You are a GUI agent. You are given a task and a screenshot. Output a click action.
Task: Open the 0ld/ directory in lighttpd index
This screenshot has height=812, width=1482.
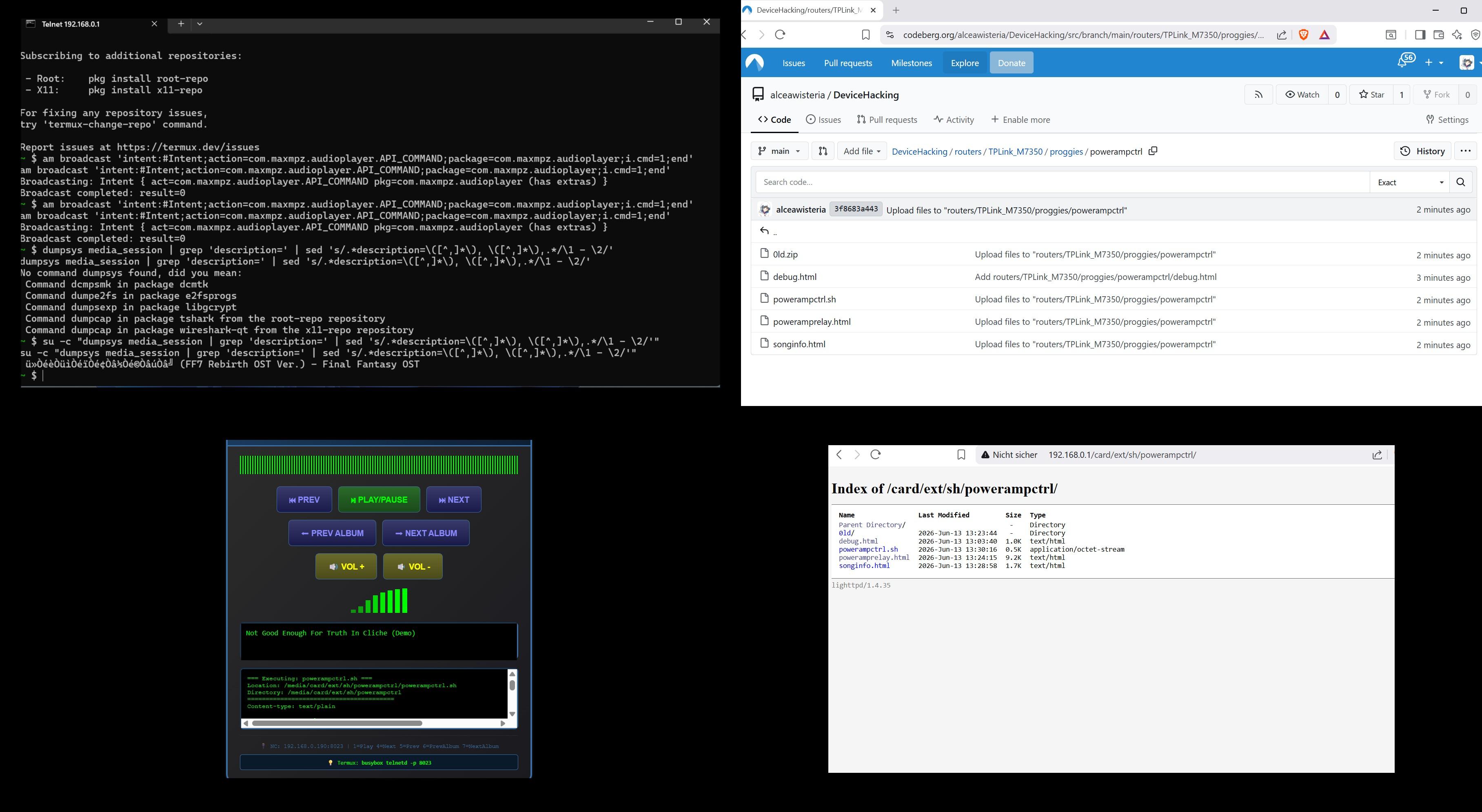click(x=846, y=533)
